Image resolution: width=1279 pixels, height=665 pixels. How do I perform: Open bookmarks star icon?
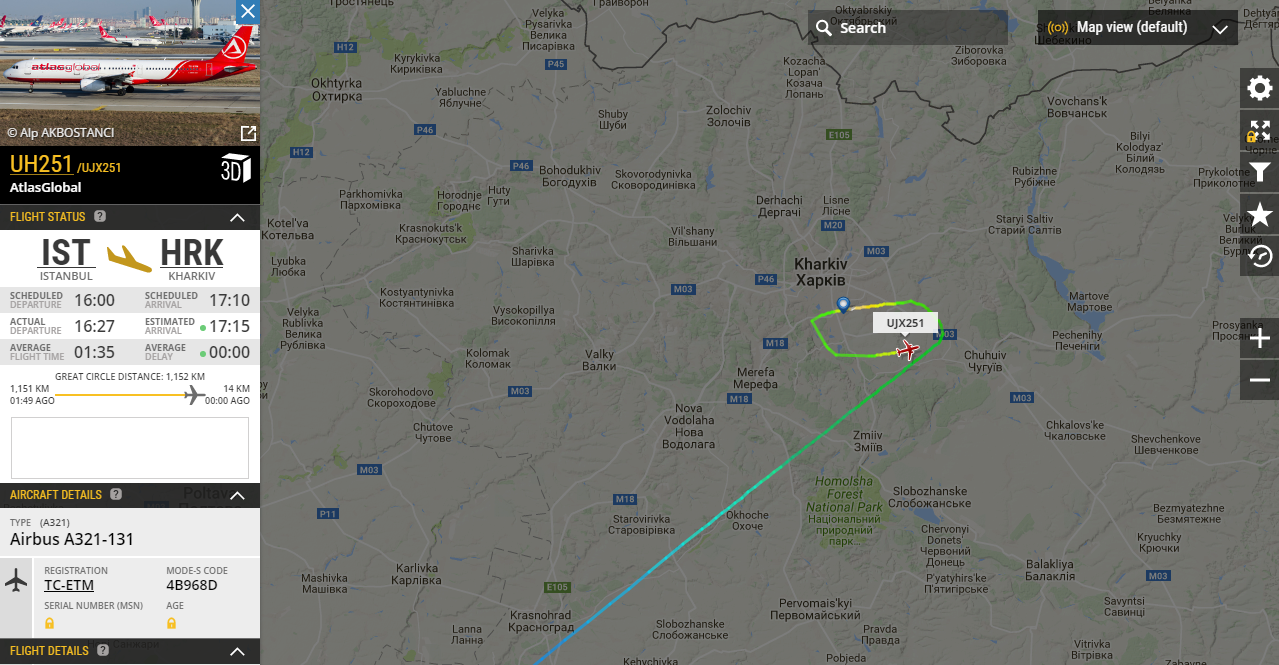coord(1260,214)
